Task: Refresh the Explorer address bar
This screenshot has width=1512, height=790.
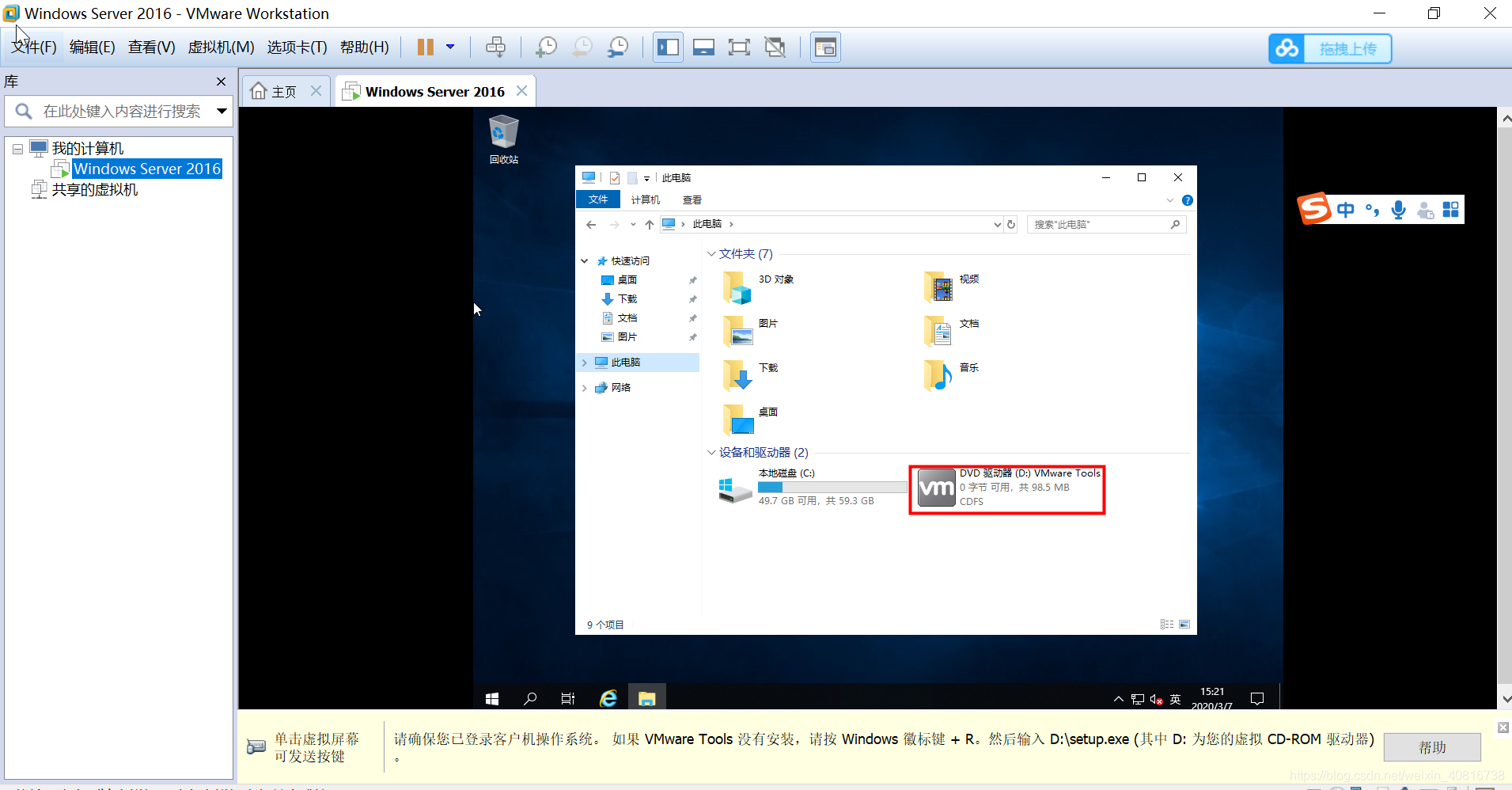Action: click(1011, 225)
